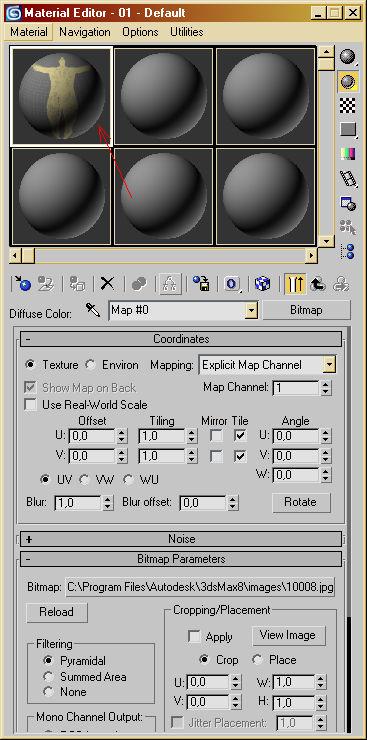Click the Bitmap map type button
This screenshot has width=367, height=740.
tap(306, 311)
